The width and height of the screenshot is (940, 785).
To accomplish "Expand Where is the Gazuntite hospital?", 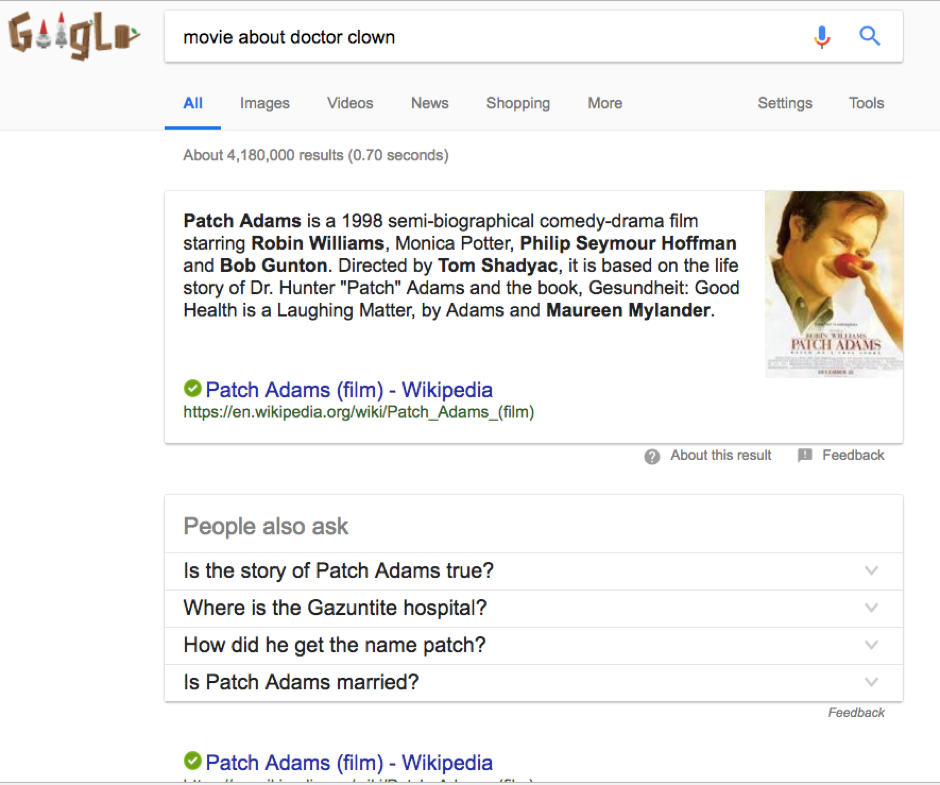I will pos(534,608).
